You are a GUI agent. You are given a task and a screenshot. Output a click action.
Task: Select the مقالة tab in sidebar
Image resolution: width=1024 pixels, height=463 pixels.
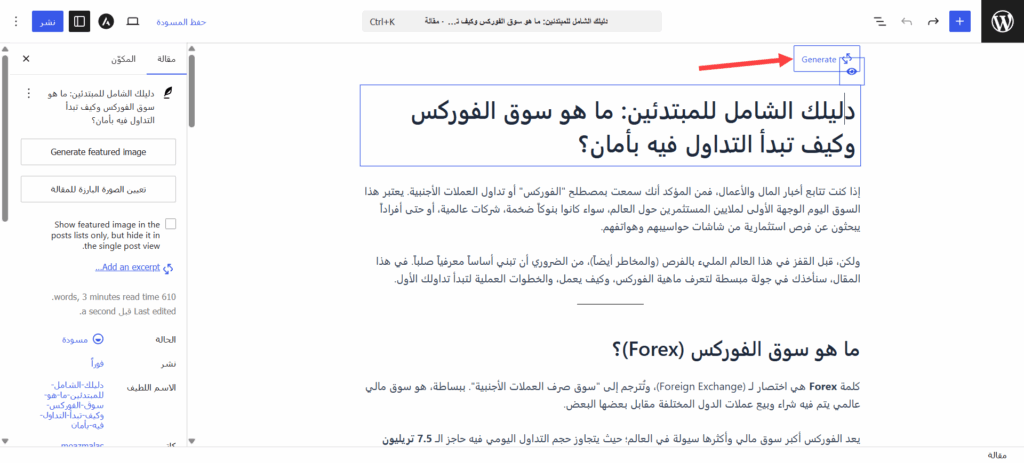[x=167, y=59]
